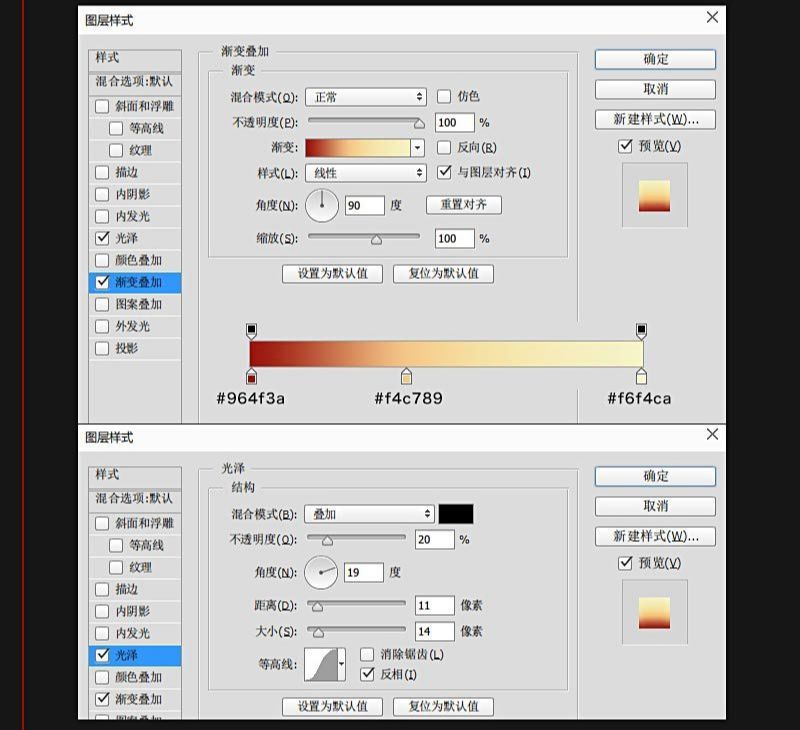Click the angle dial in the 渐变叠加 panel
The width and height of the screenshot is (800, 730).
point(322,206)
